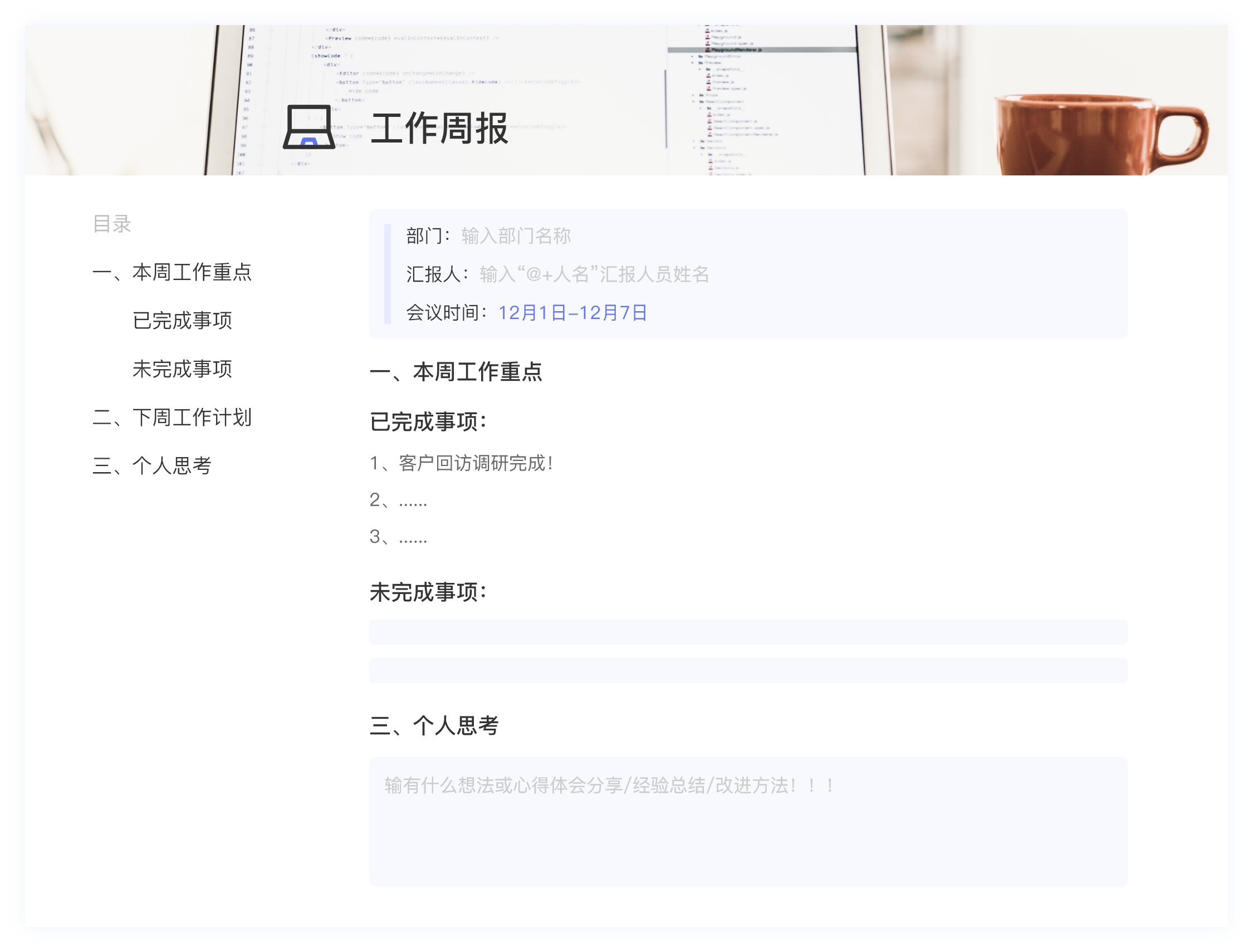This screenshot has width=1253, height=952.
Task: Click the heading 一、本周工作重点 in document body
Action: (x=456, y=372)
